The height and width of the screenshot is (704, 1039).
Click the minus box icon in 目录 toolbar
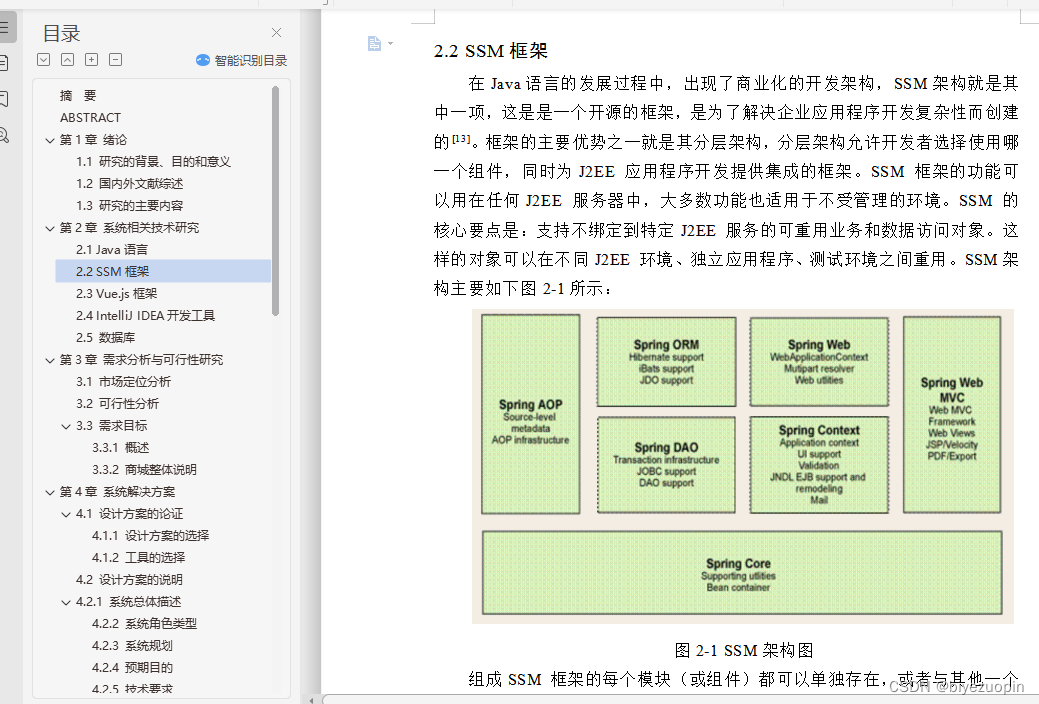pyautogui.click(x=115, y=60)
